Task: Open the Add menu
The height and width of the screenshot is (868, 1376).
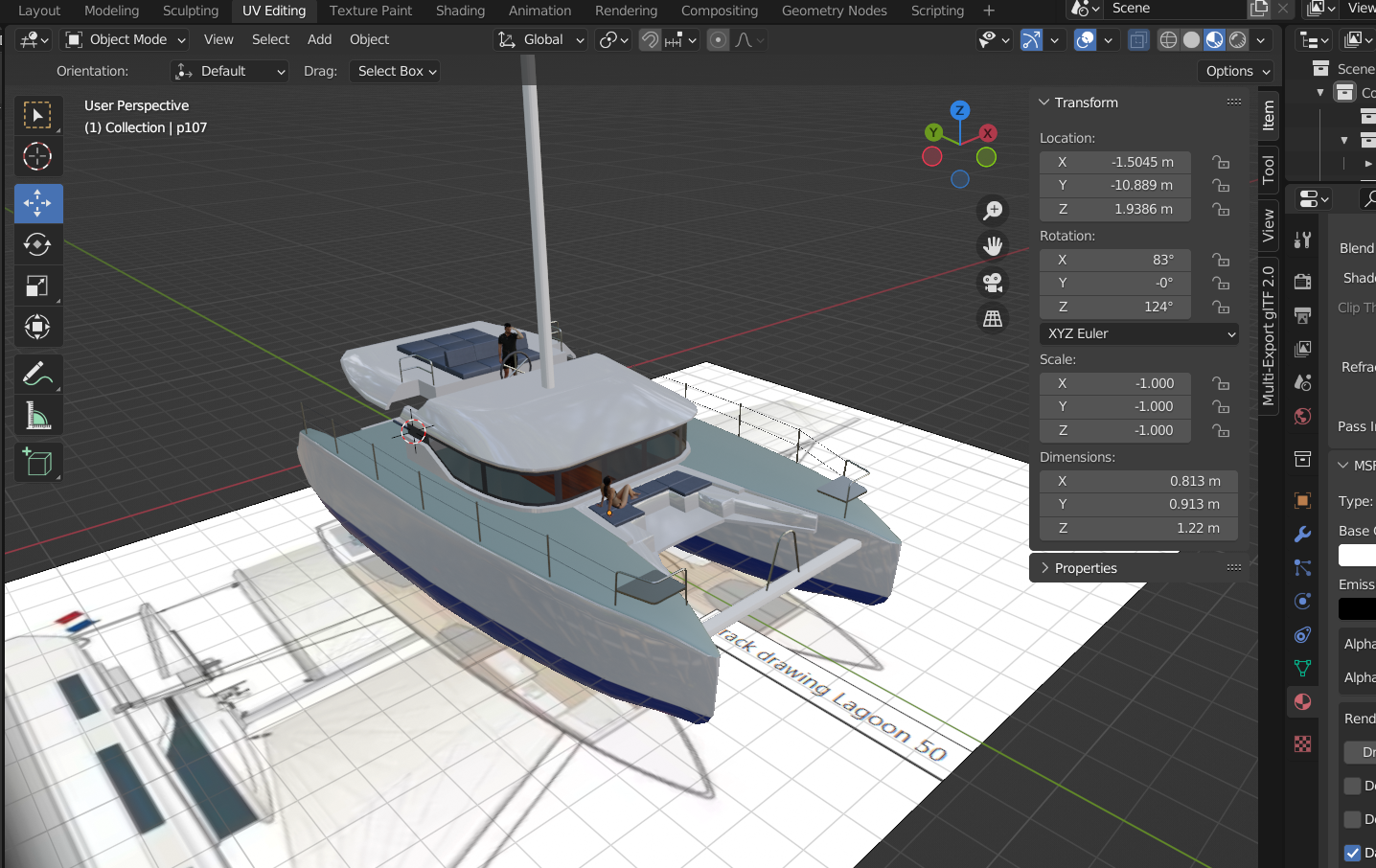Action: [319, 40]
